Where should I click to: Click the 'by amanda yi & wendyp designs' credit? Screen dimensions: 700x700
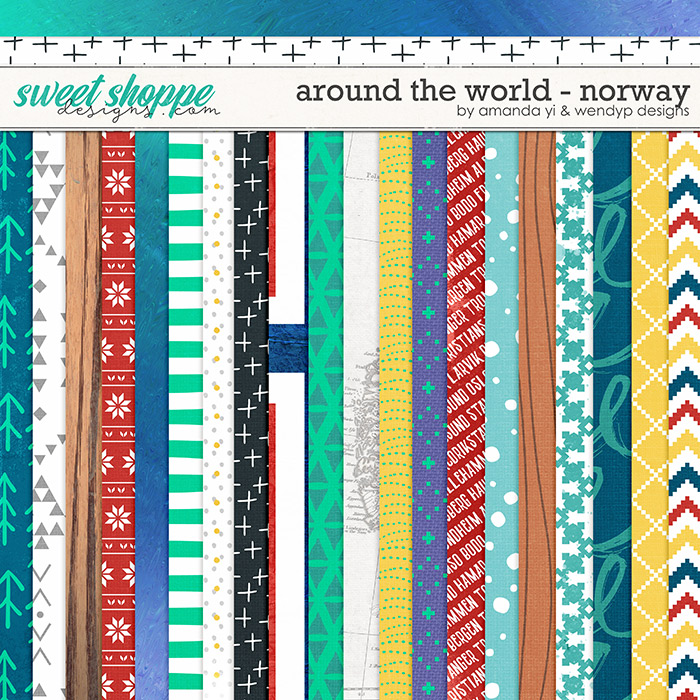(573, 111)
